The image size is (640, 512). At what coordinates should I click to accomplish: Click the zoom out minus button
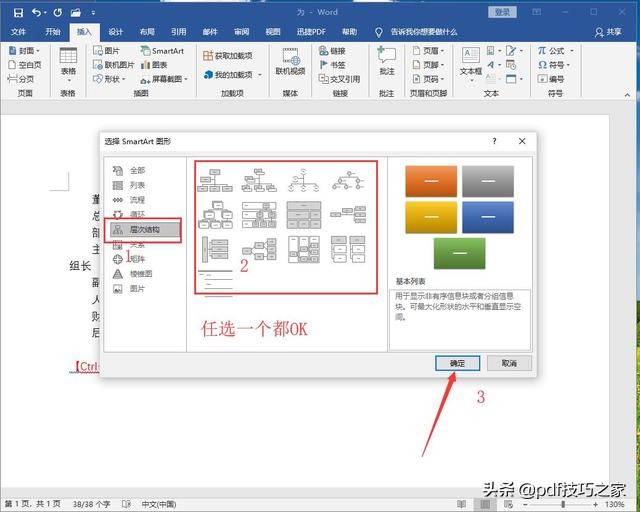tap(524, 505)
